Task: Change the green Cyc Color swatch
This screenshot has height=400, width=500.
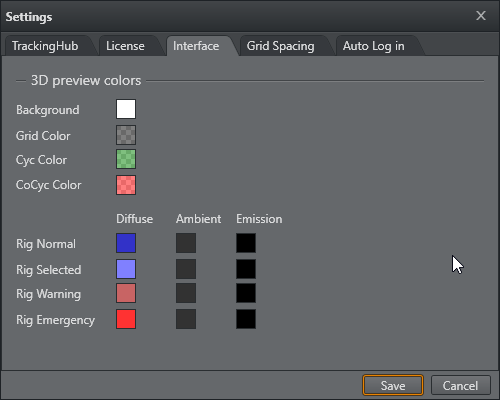Action: (126, 159)
